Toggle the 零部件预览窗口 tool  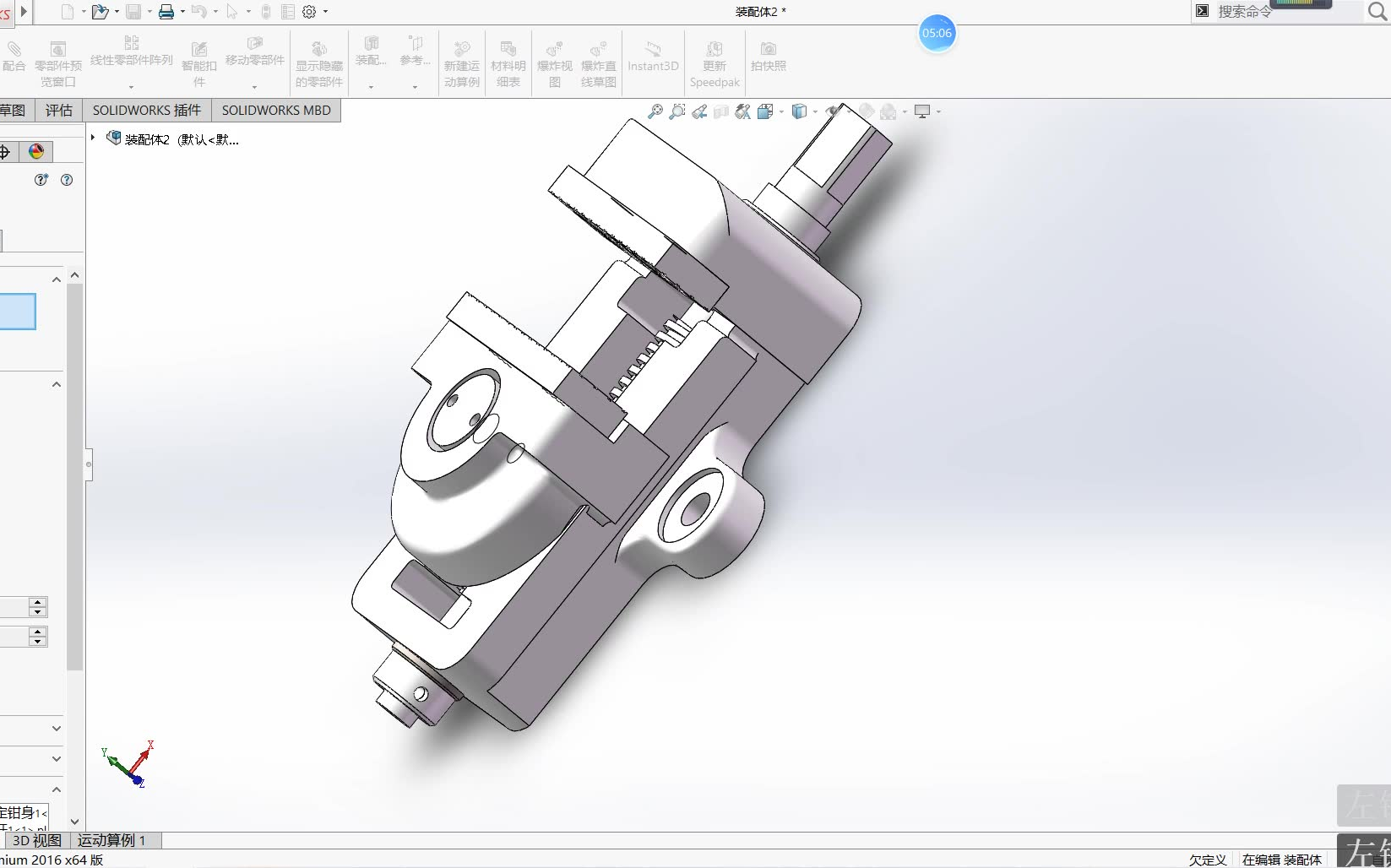point(57,59)
